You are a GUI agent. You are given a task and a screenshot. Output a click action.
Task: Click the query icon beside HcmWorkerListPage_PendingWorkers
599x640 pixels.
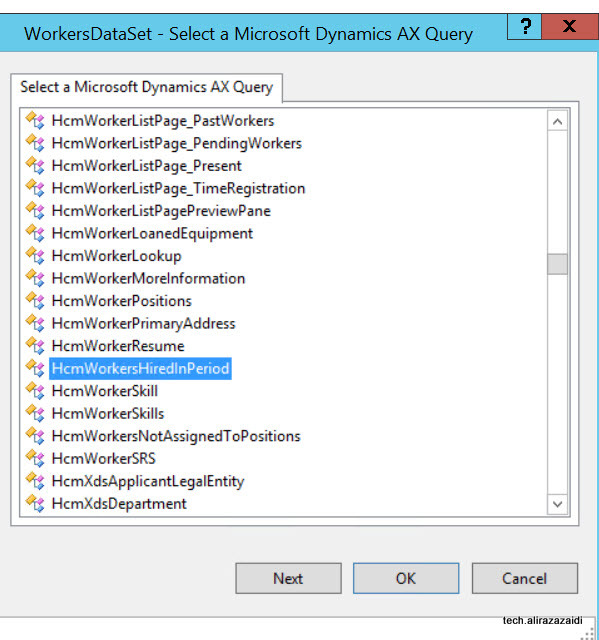point(35,143)
